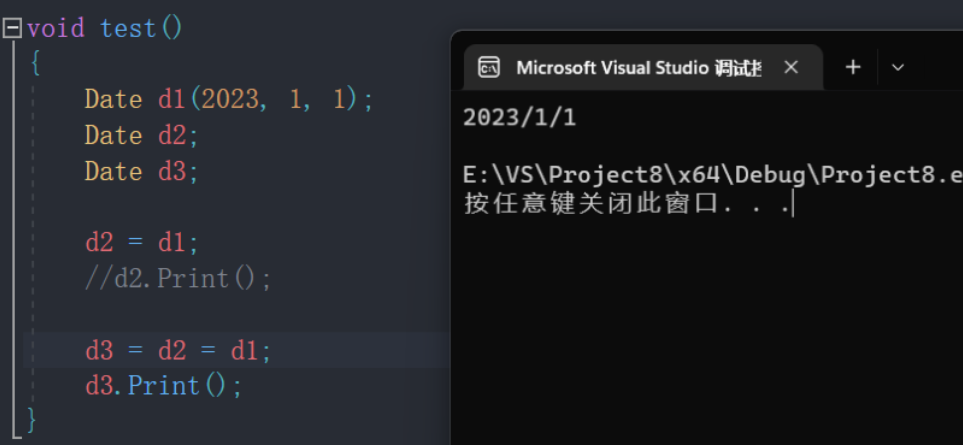This screenshot has height=445, width=963.
Task: Click the highlighted 'd3 = d2 = d1;' line
Action: click(177, 350)
